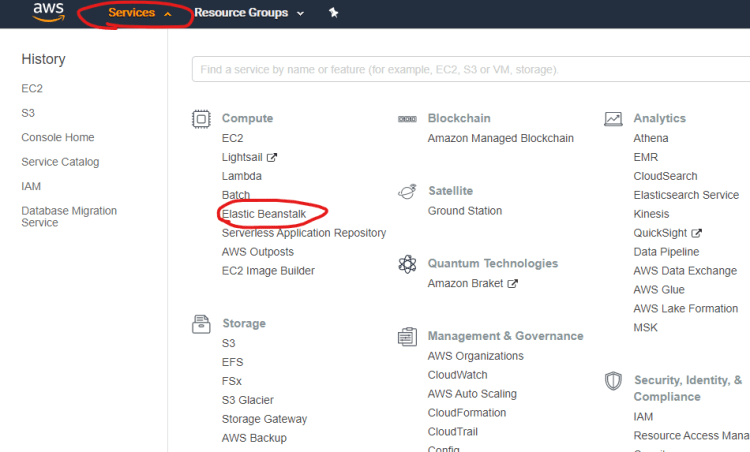Click the Management & Governance clipboard icon
The height and width of the screenshot is (452, 750).
[407, 337]
